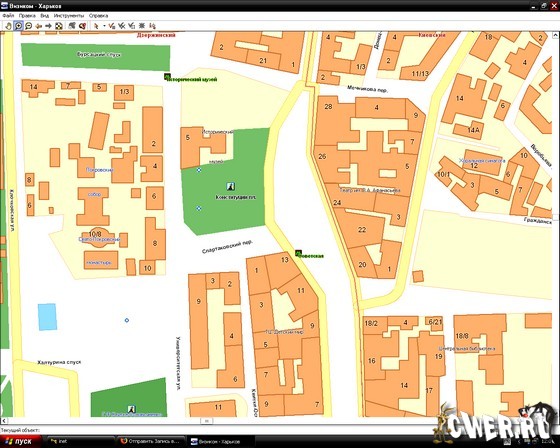Screen dimensions: 560x448
Task: Click lower blue marker in Конституции park
Action: click(x=199, y=208)
